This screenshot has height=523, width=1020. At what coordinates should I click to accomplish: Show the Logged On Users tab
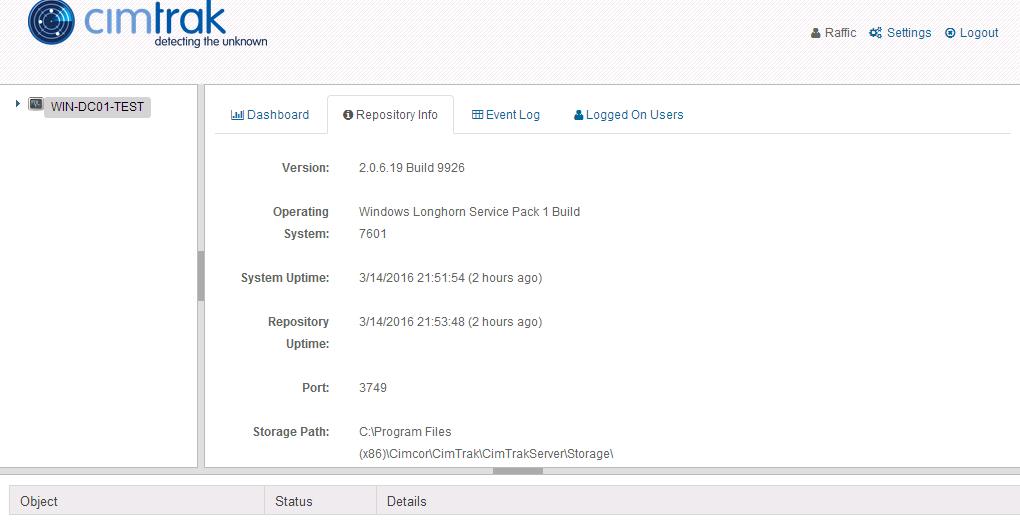(635, 115)
